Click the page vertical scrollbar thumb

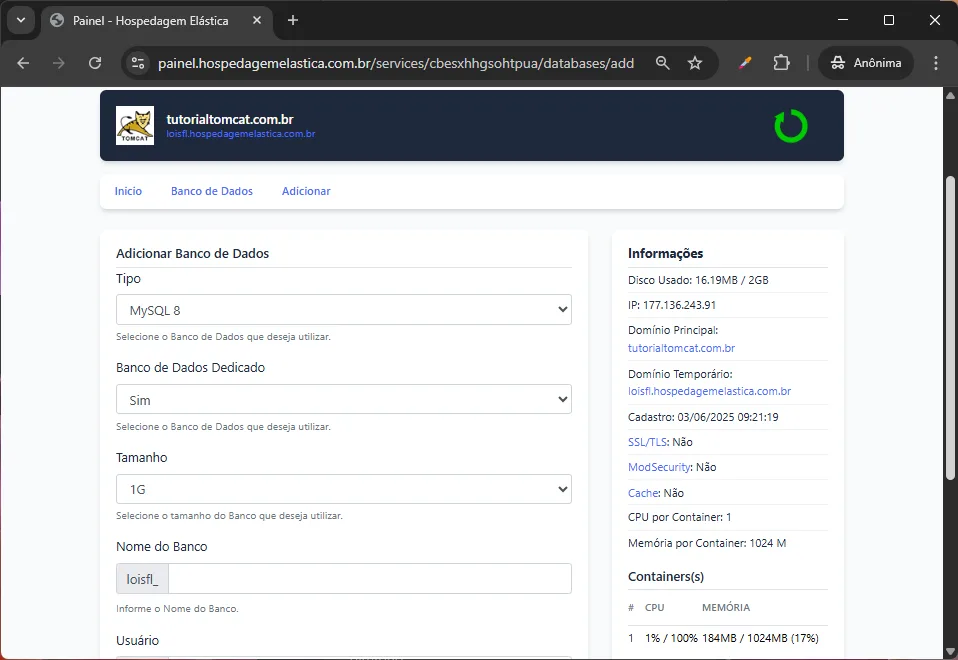tap(950, 328)
